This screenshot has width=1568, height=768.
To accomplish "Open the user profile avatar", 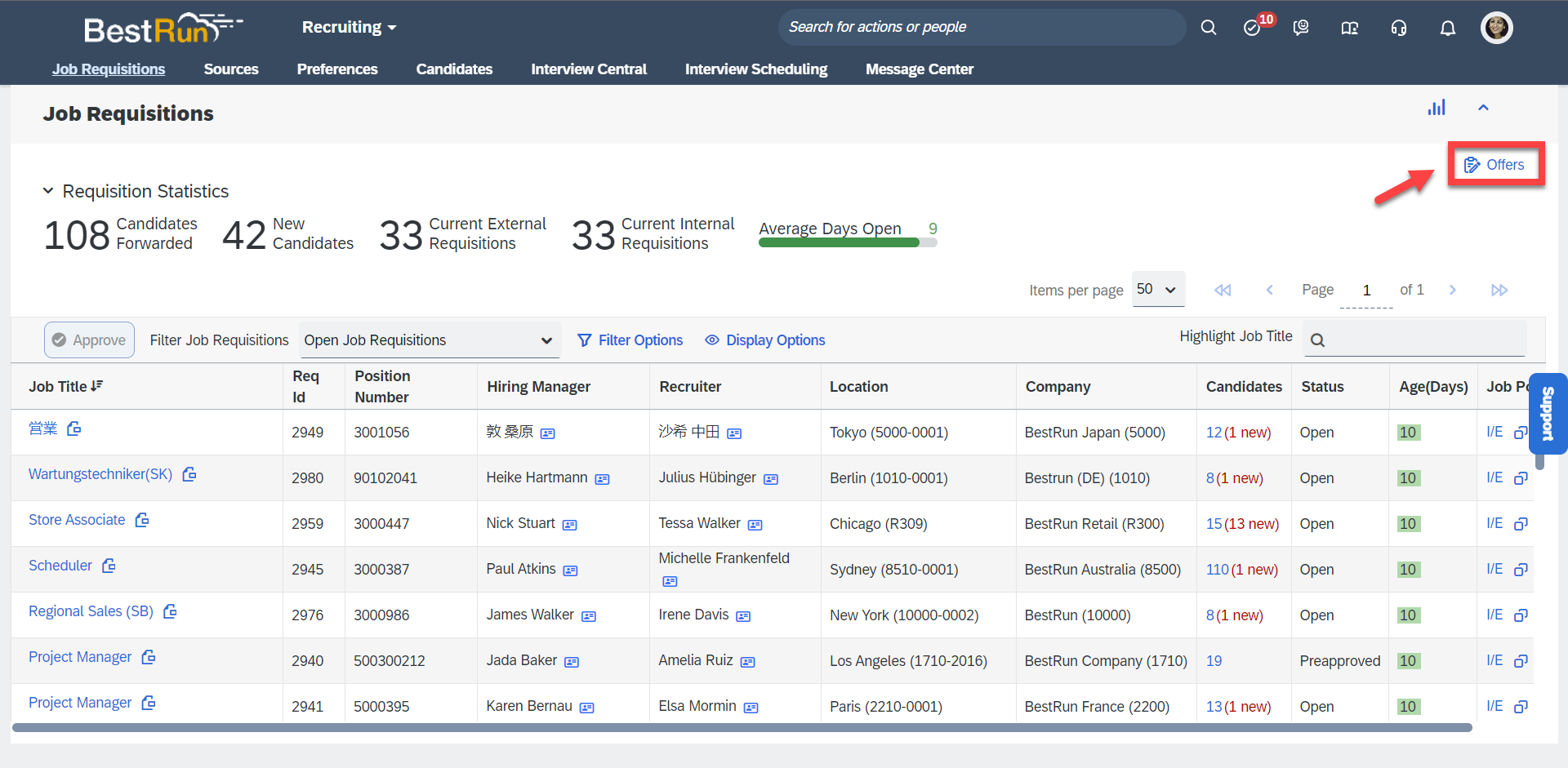I will [1497, 28].
